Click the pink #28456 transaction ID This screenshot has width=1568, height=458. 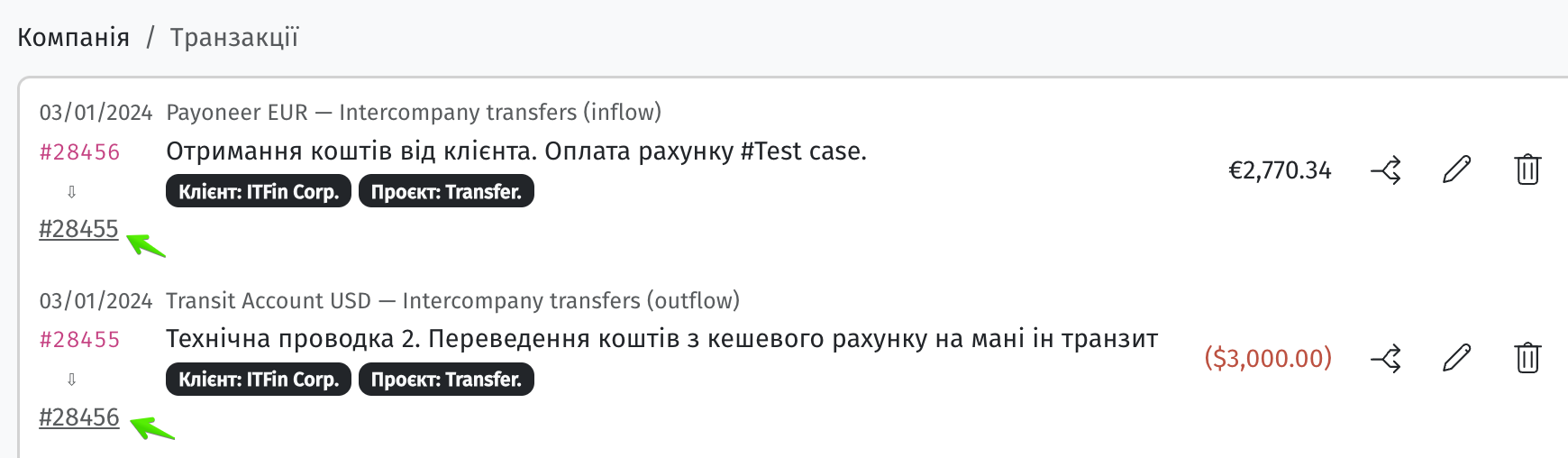79,151
